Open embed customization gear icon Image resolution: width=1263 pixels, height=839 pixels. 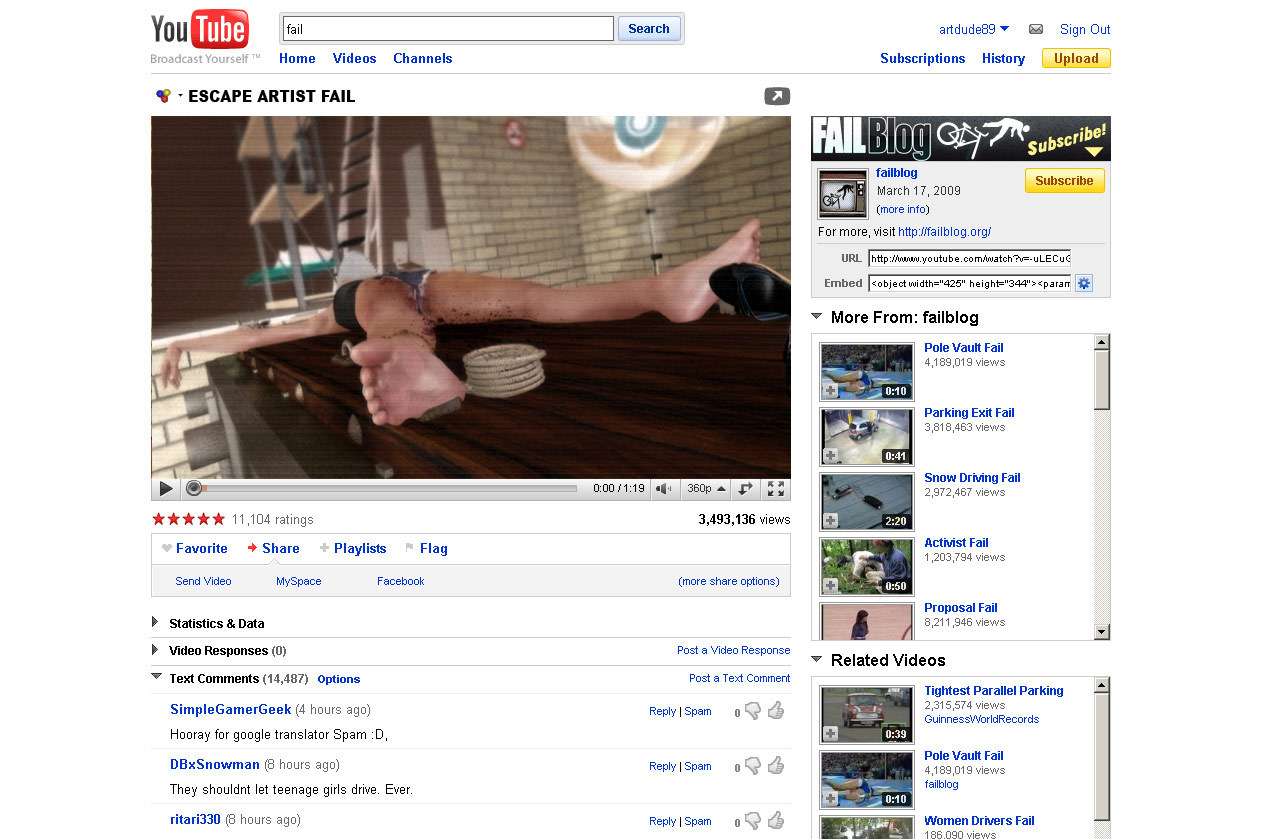(x=1084, y=283)
